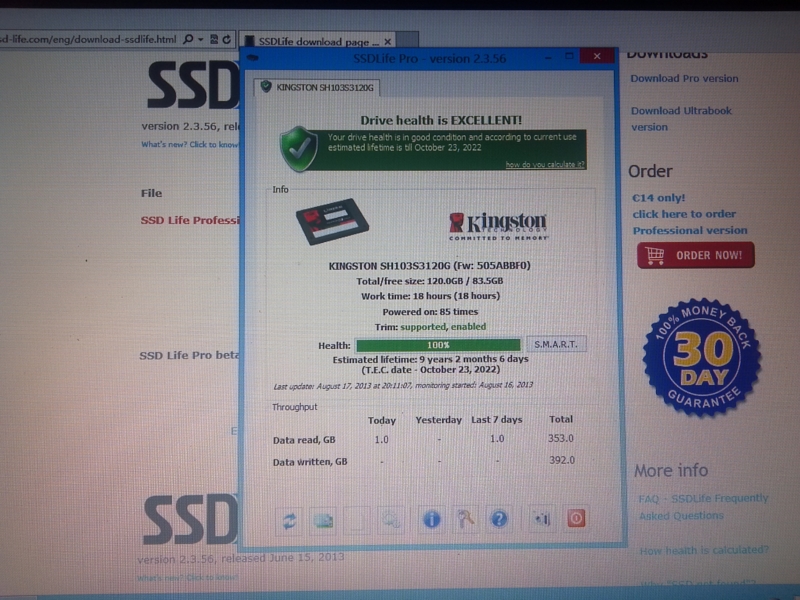
Task: Click 'how do you calculate it?' link
Action: [544, 164]
